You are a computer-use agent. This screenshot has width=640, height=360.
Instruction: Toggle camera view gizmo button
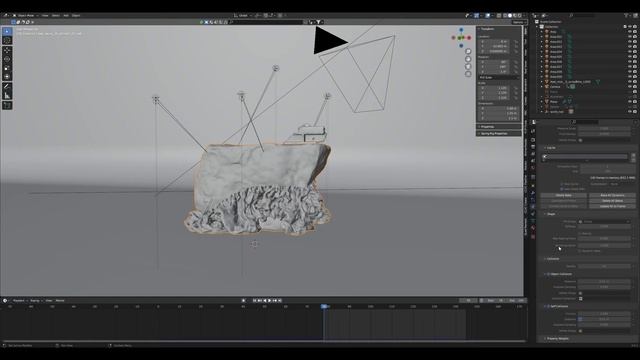(468, 67)
